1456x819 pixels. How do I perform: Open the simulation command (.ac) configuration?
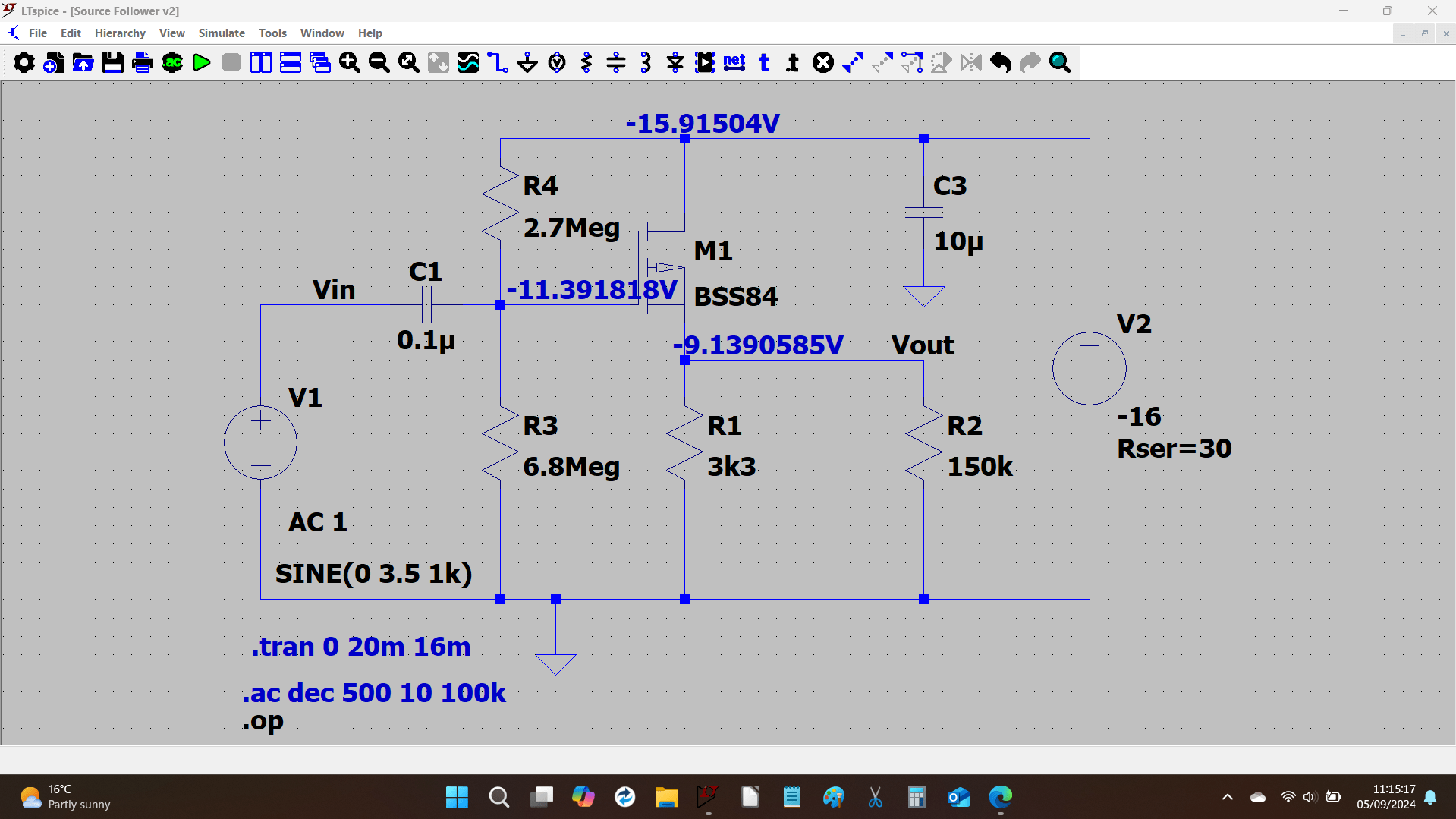pyautogui.click(x=172, y=62)
